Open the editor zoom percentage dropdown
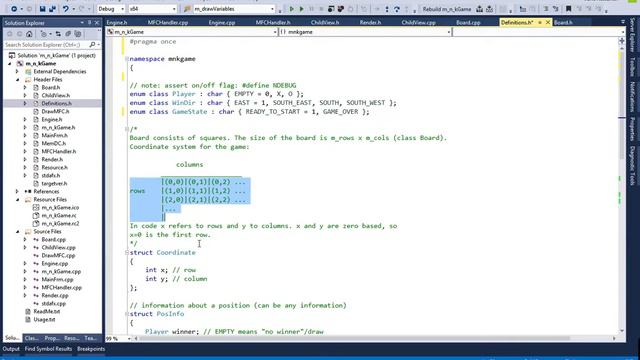The height and width of the screenshot is (360, 640). [129, 338]
